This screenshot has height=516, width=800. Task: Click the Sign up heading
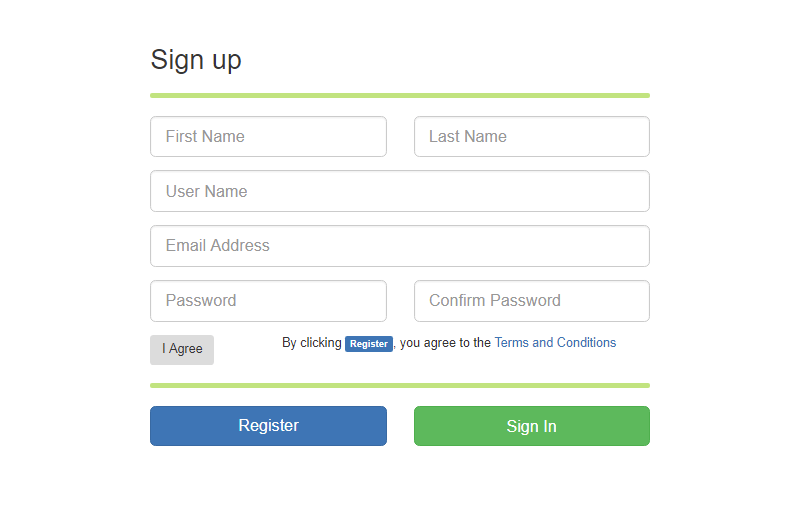pos(196,60)
